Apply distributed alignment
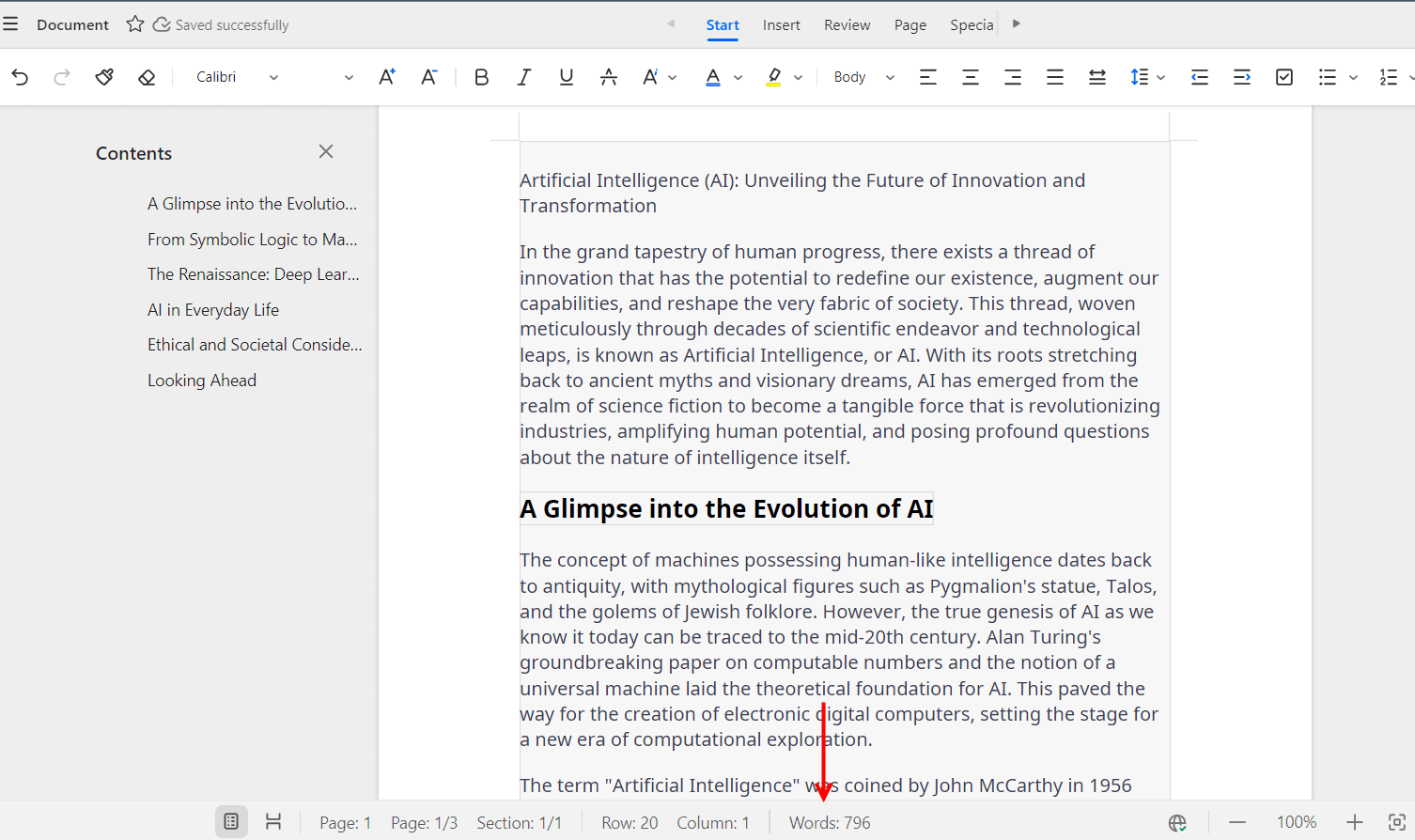 pos(1096,77)
